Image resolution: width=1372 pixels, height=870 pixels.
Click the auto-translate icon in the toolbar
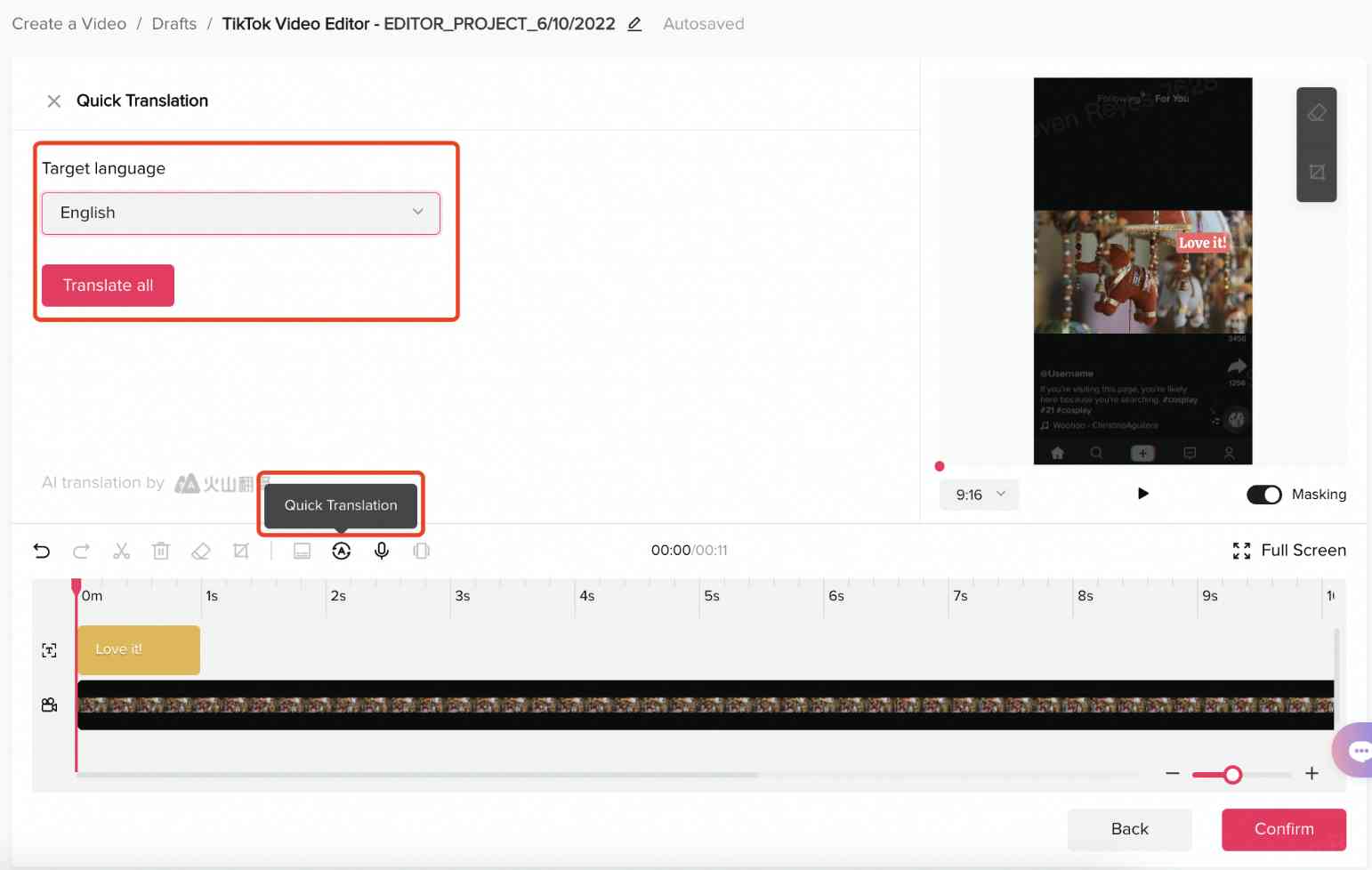click(342, 551)
